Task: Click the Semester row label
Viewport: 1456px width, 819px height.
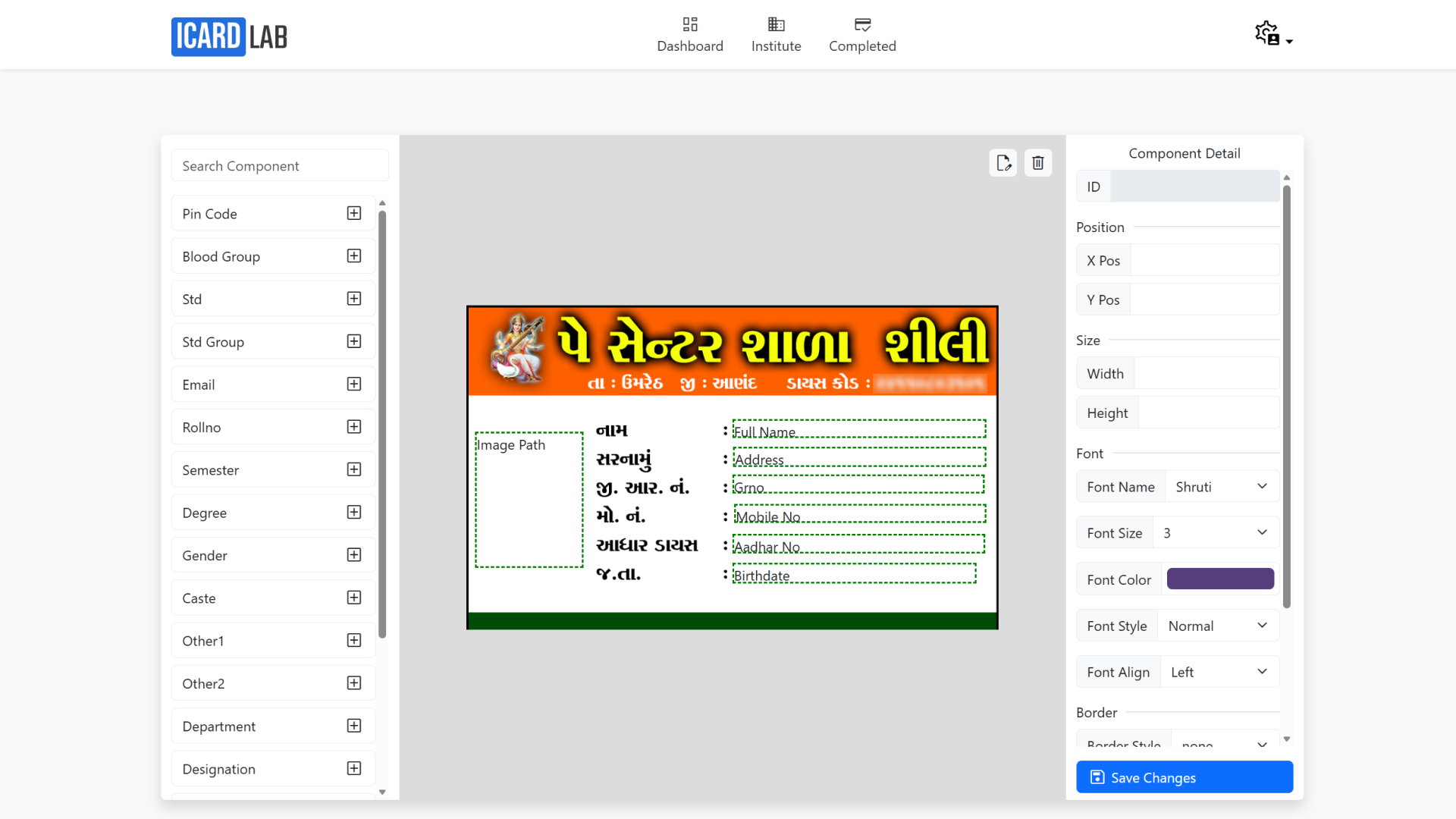Action: [x=210, y=470]
